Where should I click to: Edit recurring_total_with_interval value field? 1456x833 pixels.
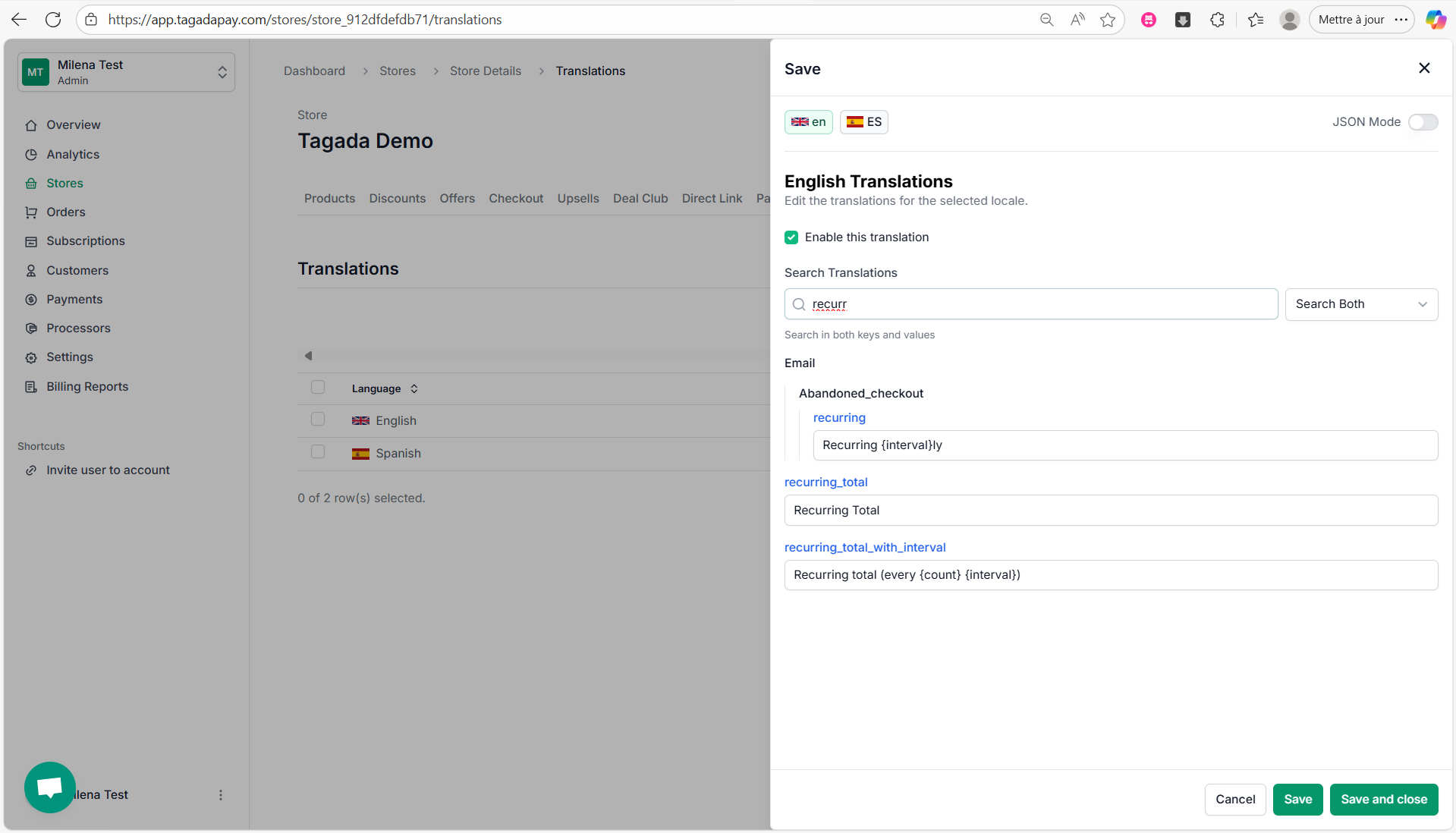1110,575
